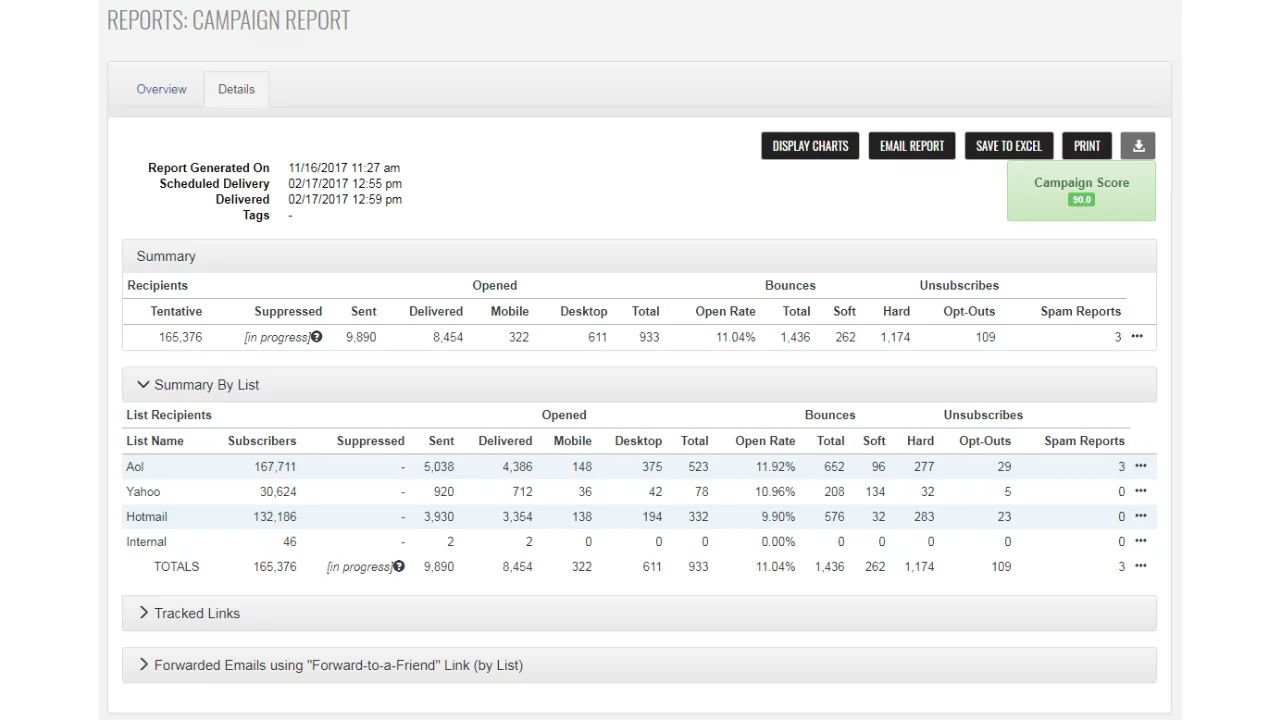Viewport: 1280px width, 720px height.
Task: Click the Display Charts button
Action: (x=810, y=146)
